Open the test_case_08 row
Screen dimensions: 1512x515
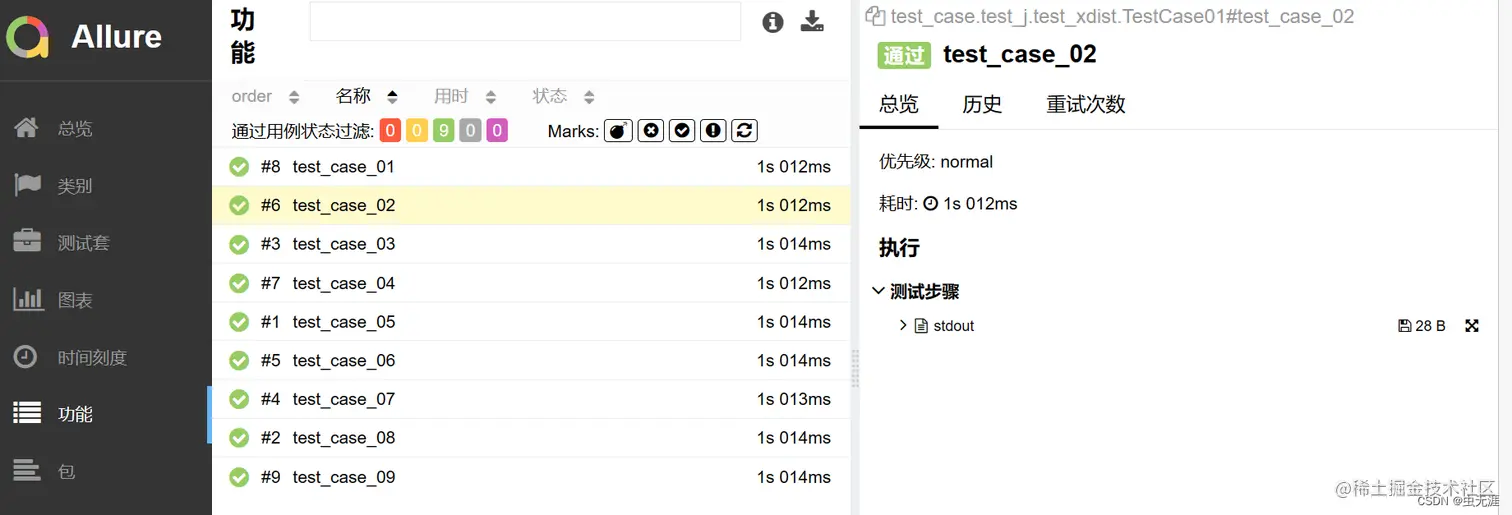[531, 438]
